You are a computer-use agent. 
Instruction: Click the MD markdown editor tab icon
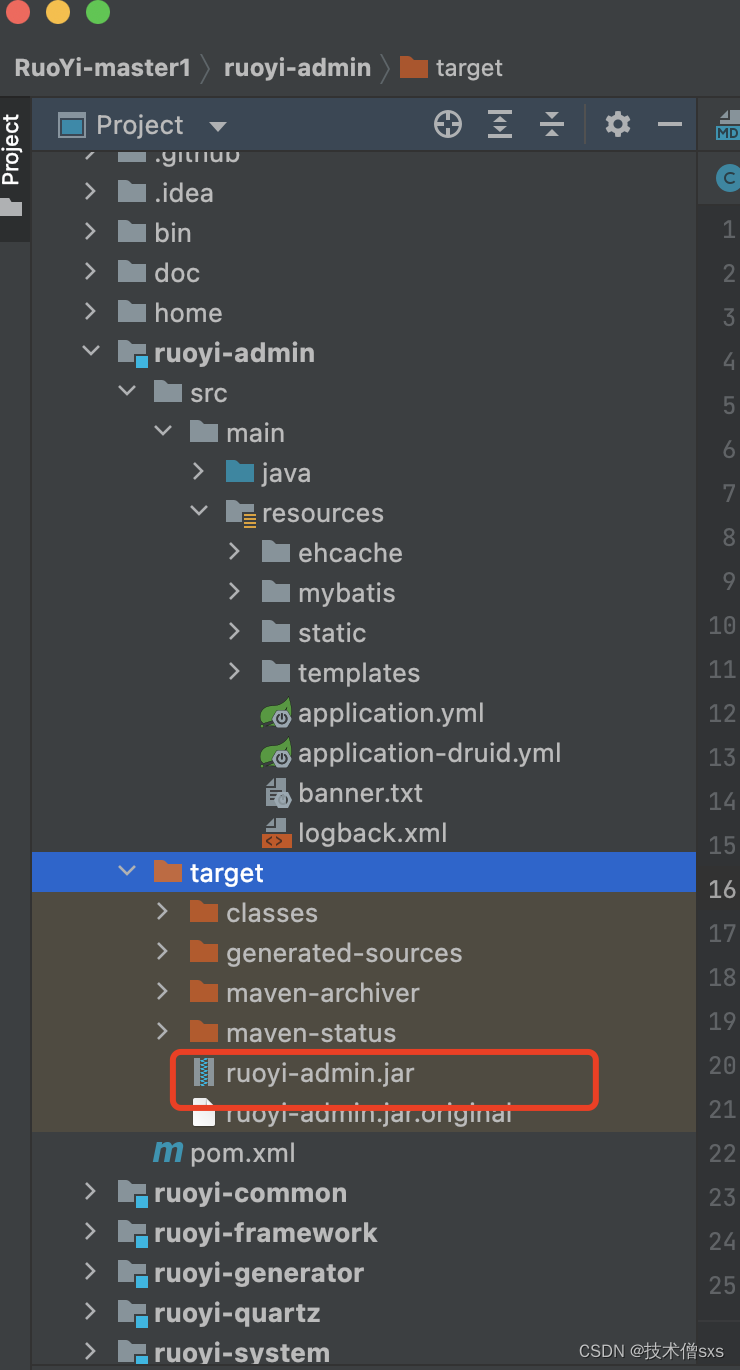(727, 127)
